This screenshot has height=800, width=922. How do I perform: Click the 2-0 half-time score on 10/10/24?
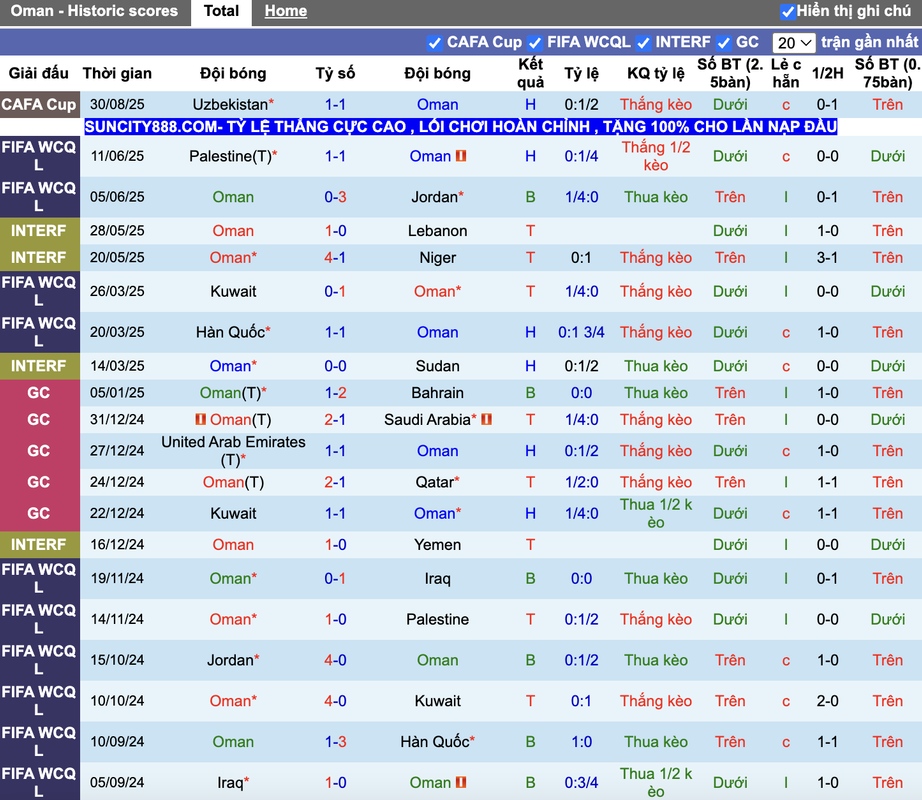coord(827,701)
